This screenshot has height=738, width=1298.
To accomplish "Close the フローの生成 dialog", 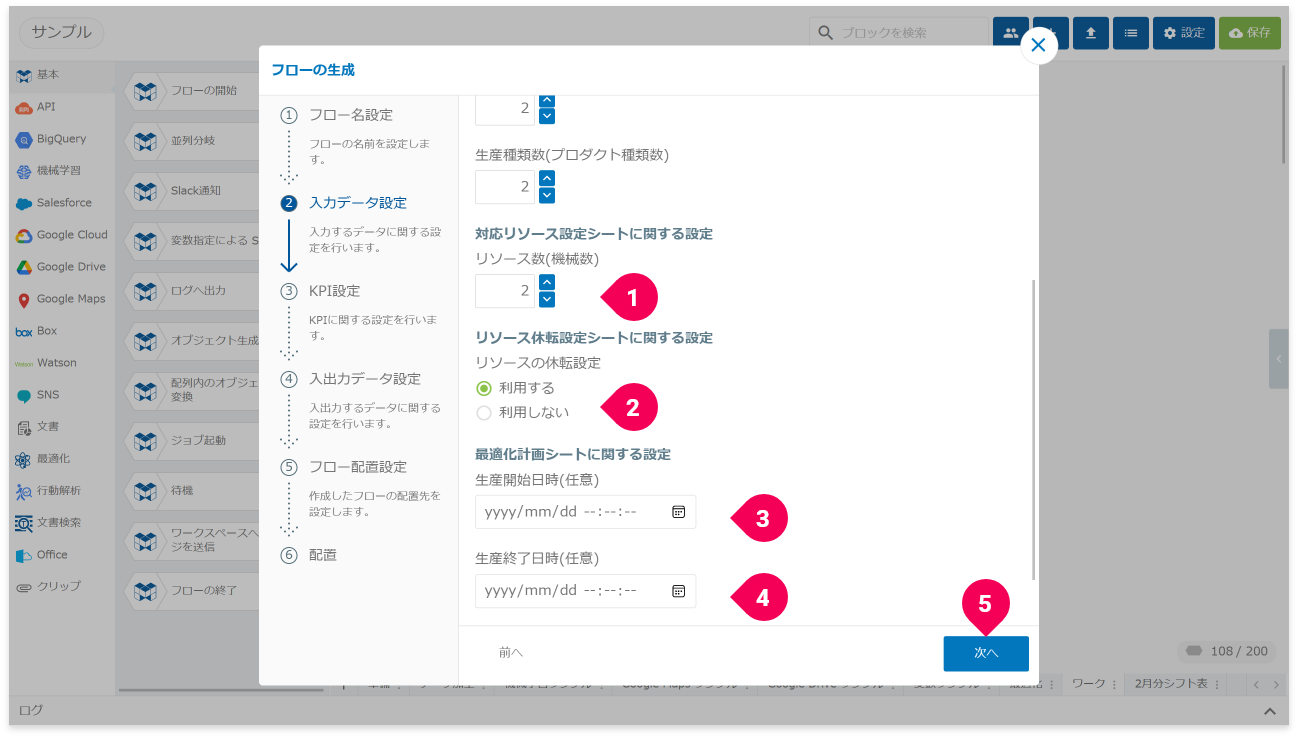I will point(1039,45).
